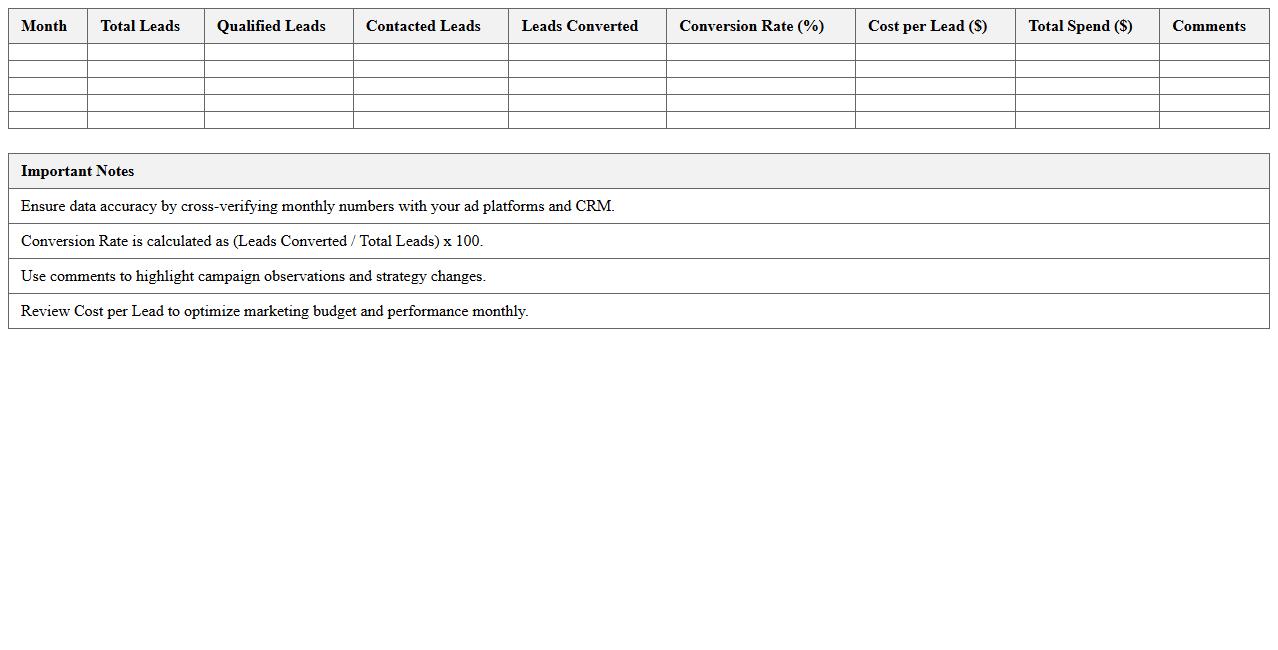Click the Comments column header
Viewport: 1278px width, 650px height.
1208,26
